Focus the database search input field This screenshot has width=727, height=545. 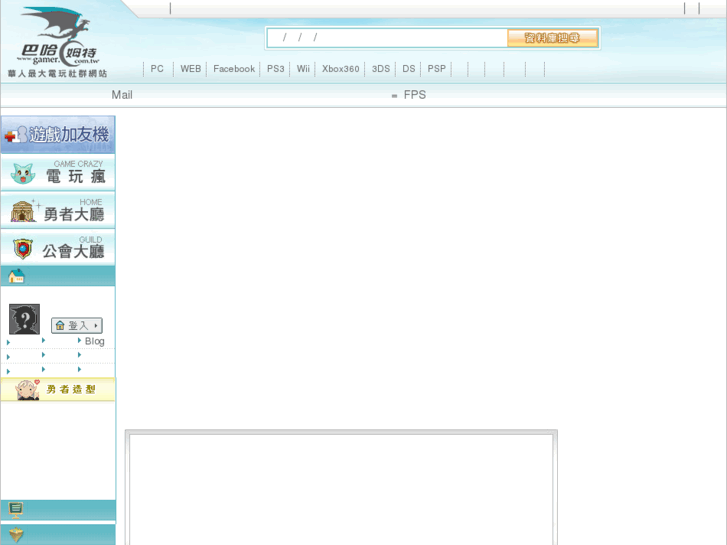point(388,38)
